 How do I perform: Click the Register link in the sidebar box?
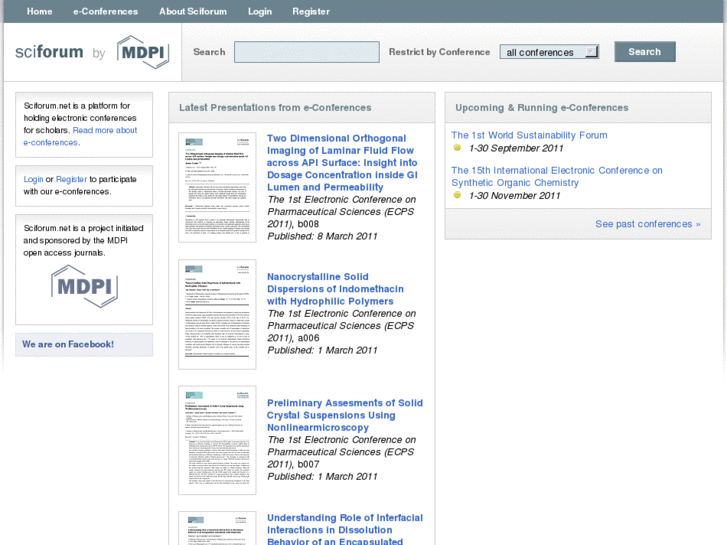(x=71, y=179)
